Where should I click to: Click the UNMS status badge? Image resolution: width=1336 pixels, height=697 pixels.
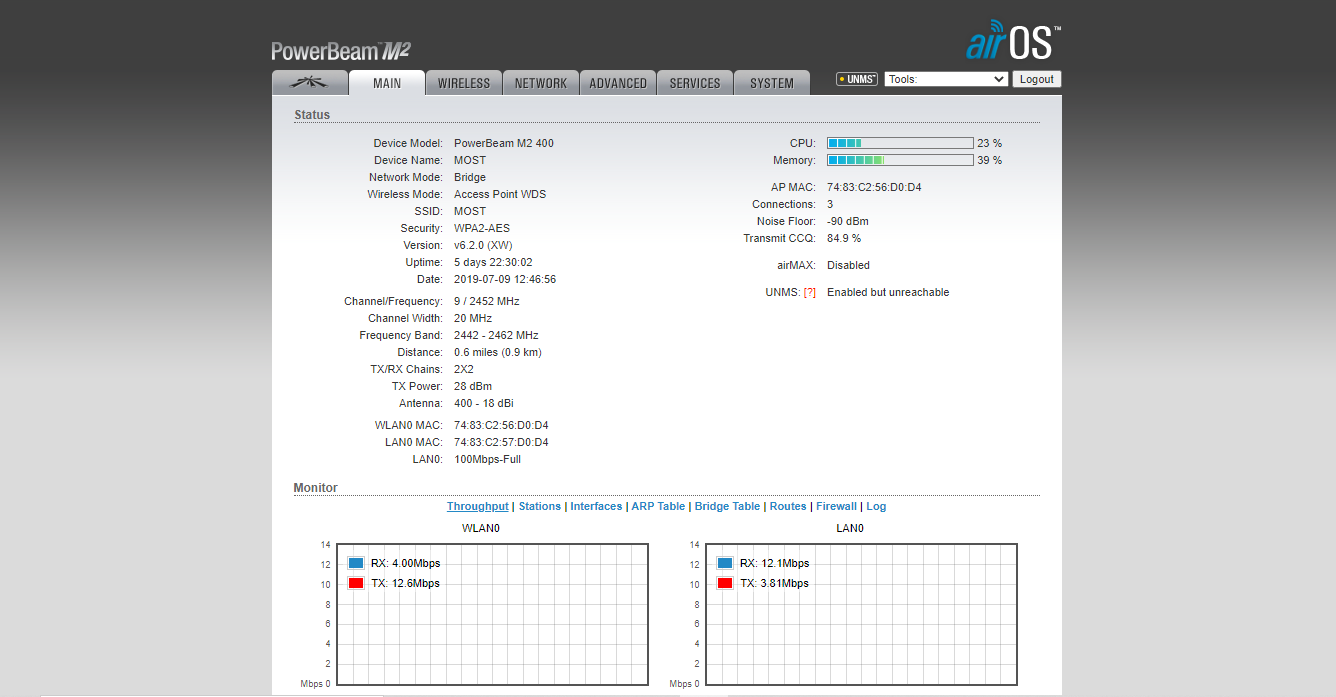coord(857,79)
